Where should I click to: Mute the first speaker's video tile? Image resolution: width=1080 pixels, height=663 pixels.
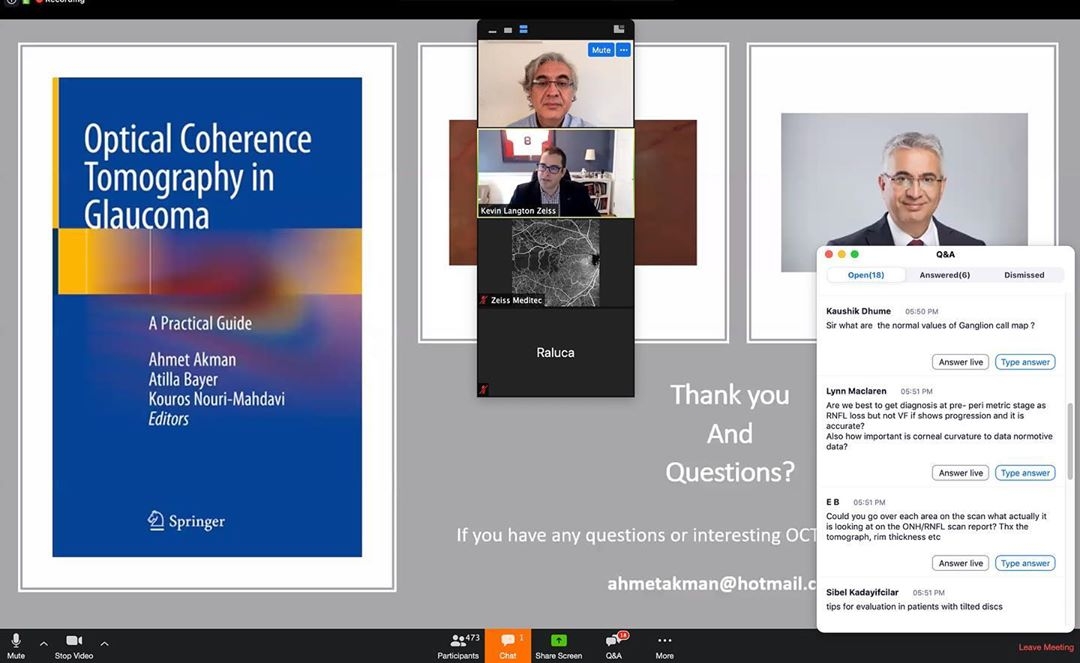pos(601,50)
